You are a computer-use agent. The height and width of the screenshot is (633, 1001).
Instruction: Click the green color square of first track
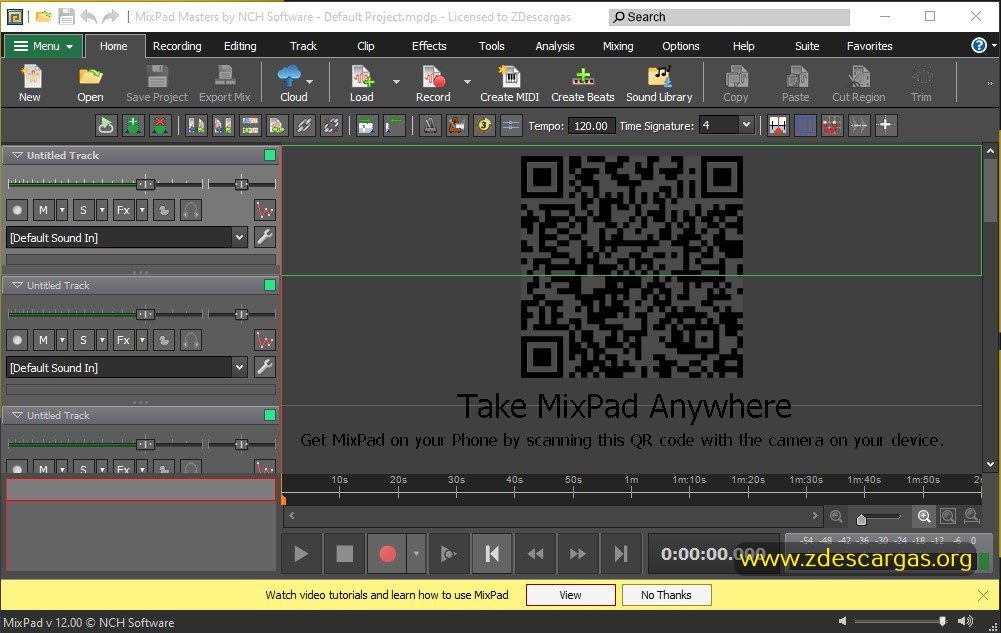pos(270,155)
